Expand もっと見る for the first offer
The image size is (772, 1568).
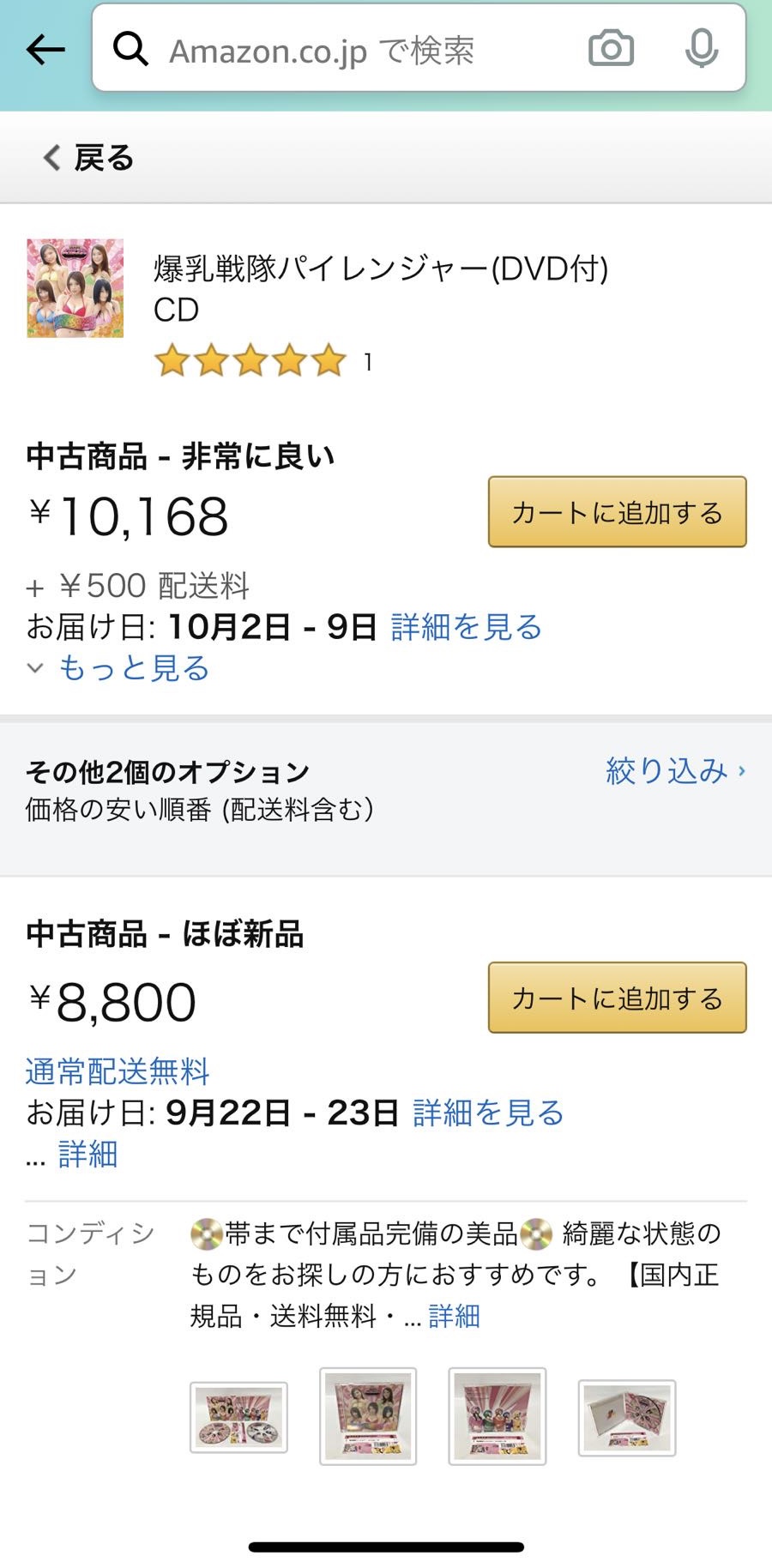pyautogui.click(x=134, y=668)
